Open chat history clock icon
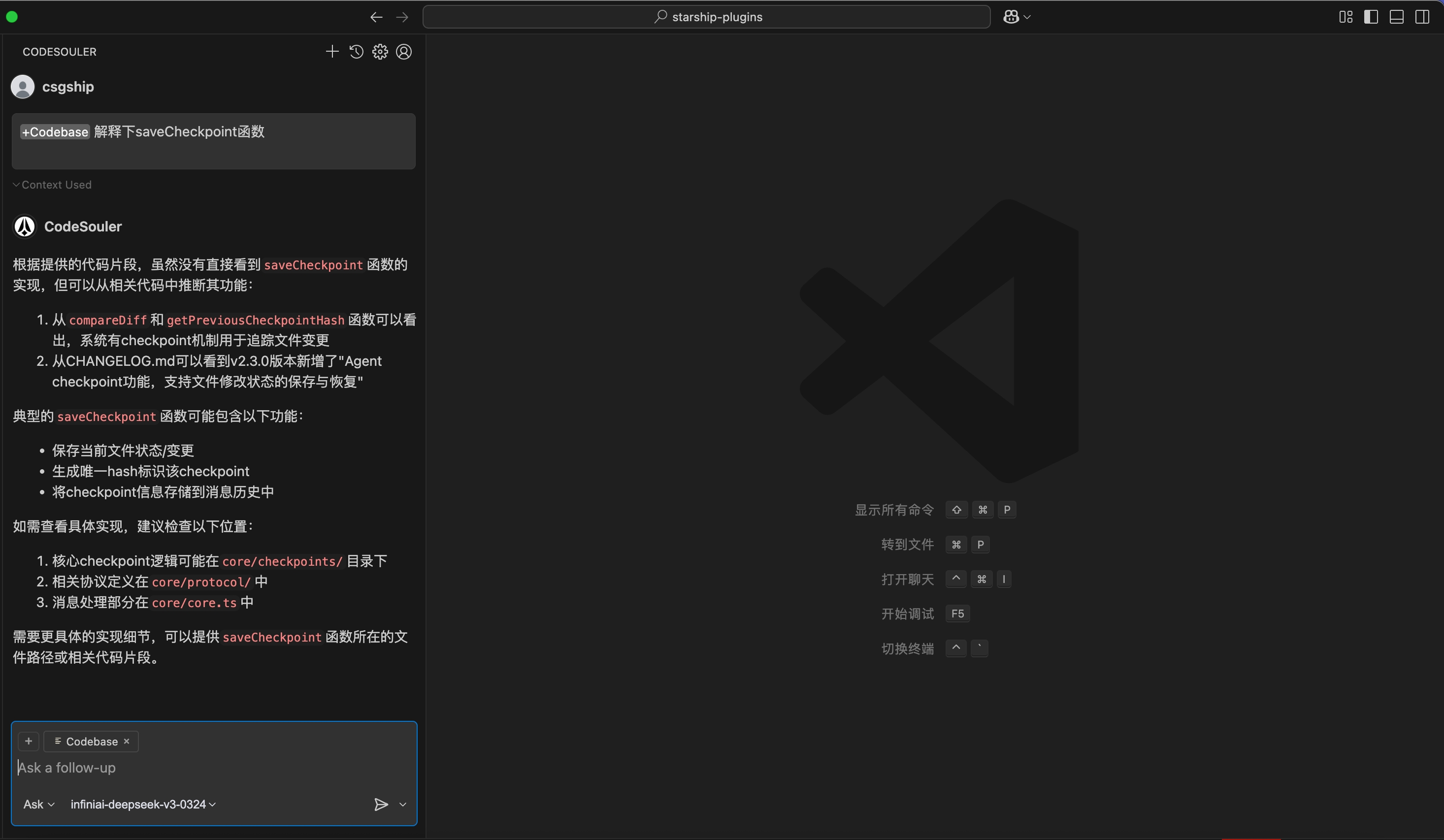The height and width of the screenshot is (840, 1444). pyautogui.click(x=356, y=52)
